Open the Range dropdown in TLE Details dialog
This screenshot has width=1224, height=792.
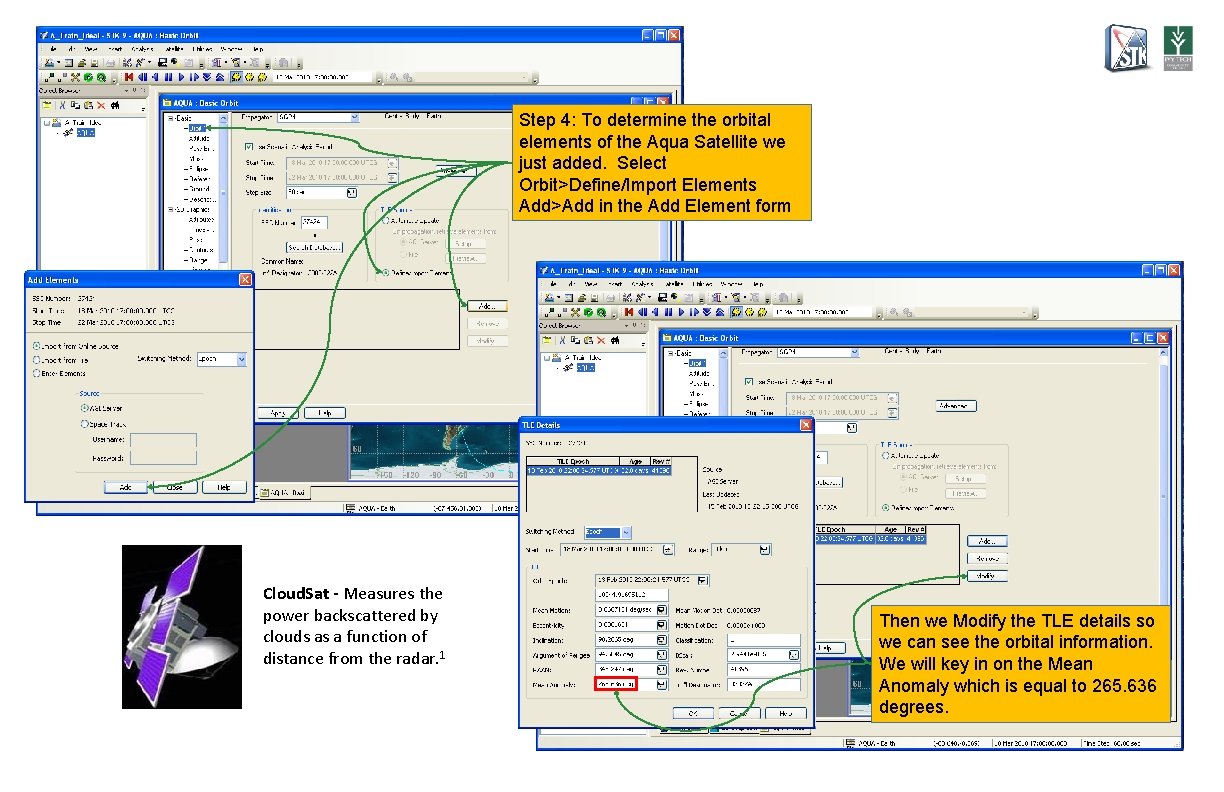[764, 550]
